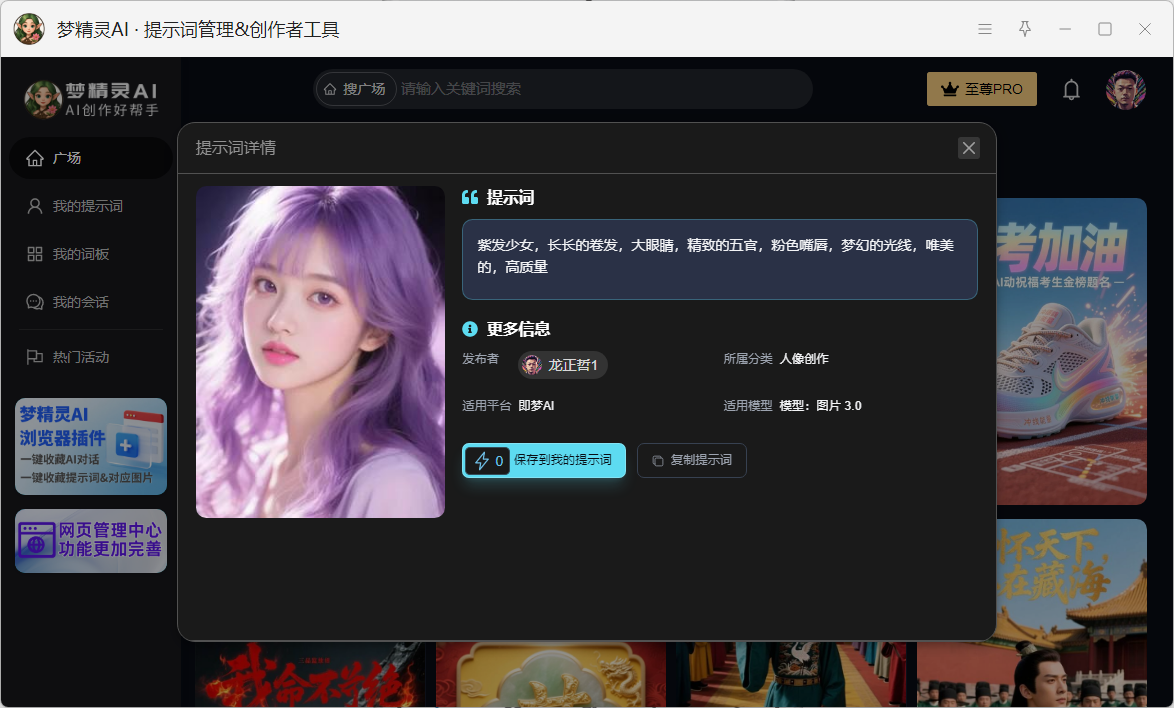The width and height of the screenshot is (1174, 708).
Task: Click the 提示词详情 dialog title
Action: 236,148
